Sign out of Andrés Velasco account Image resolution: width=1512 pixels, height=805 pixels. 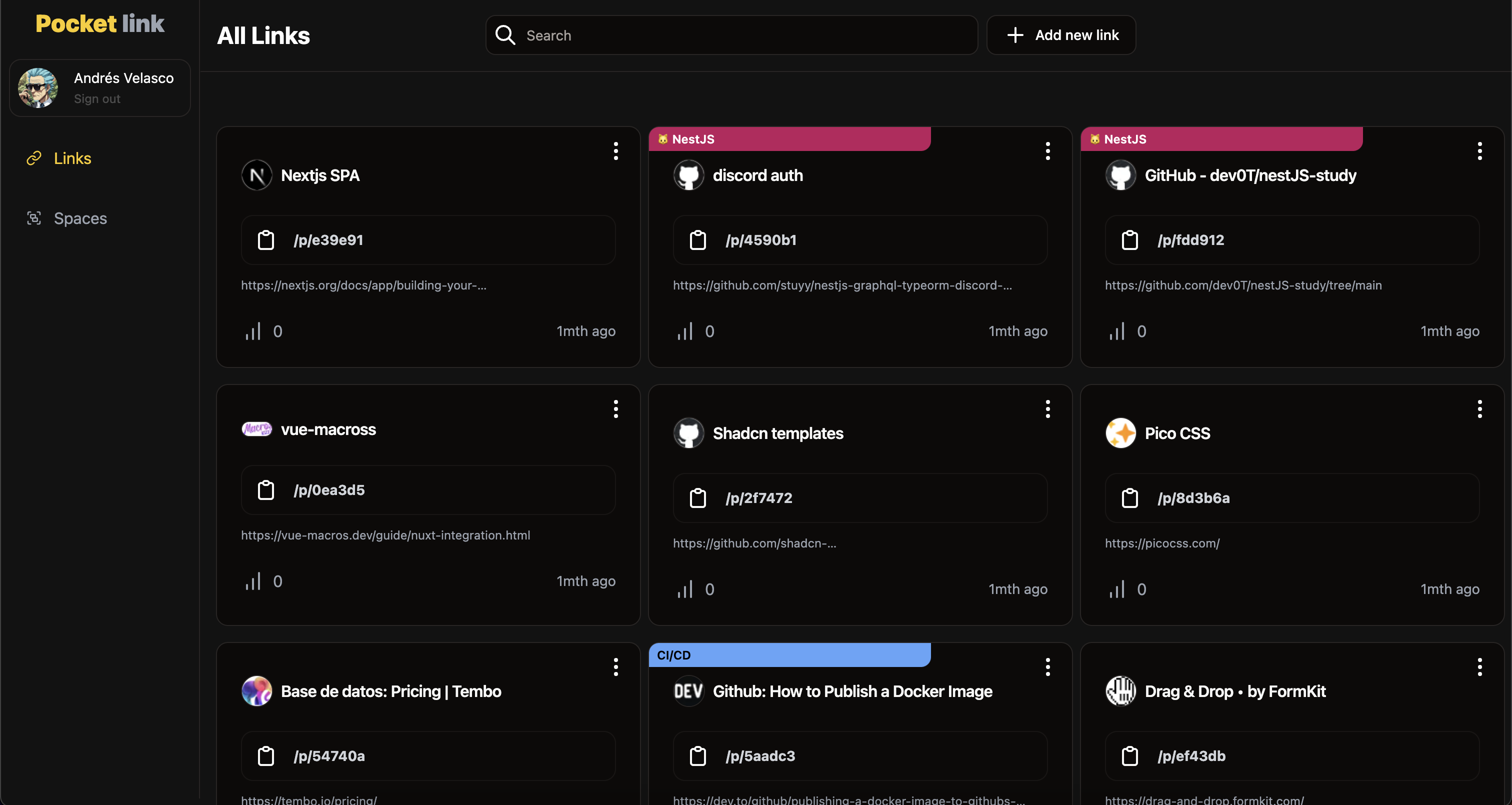tap(97, 98)
